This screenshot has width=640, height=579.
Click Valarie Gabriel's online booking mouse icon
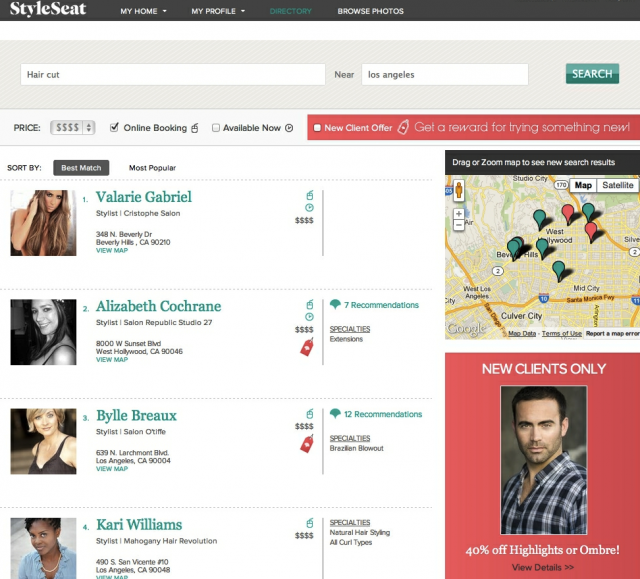pyautogui.click(x=310, y=195)
